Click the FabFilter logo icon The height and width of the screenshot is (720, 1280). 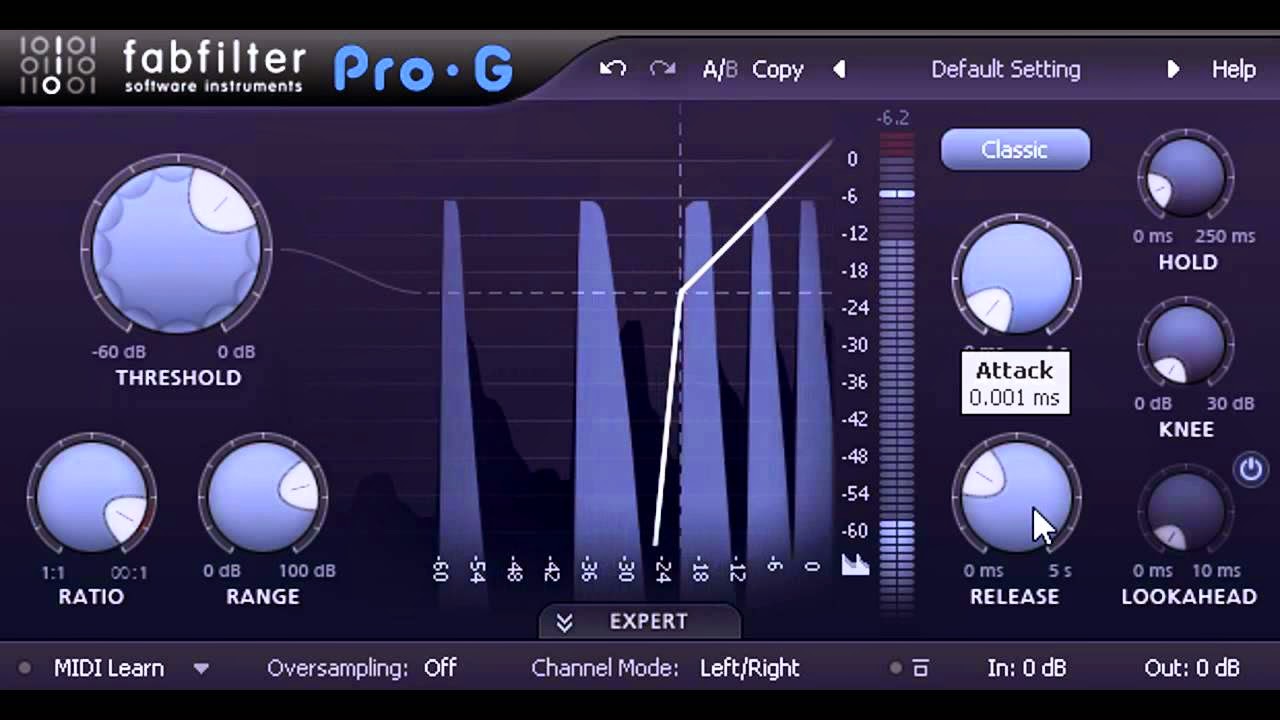55,65
